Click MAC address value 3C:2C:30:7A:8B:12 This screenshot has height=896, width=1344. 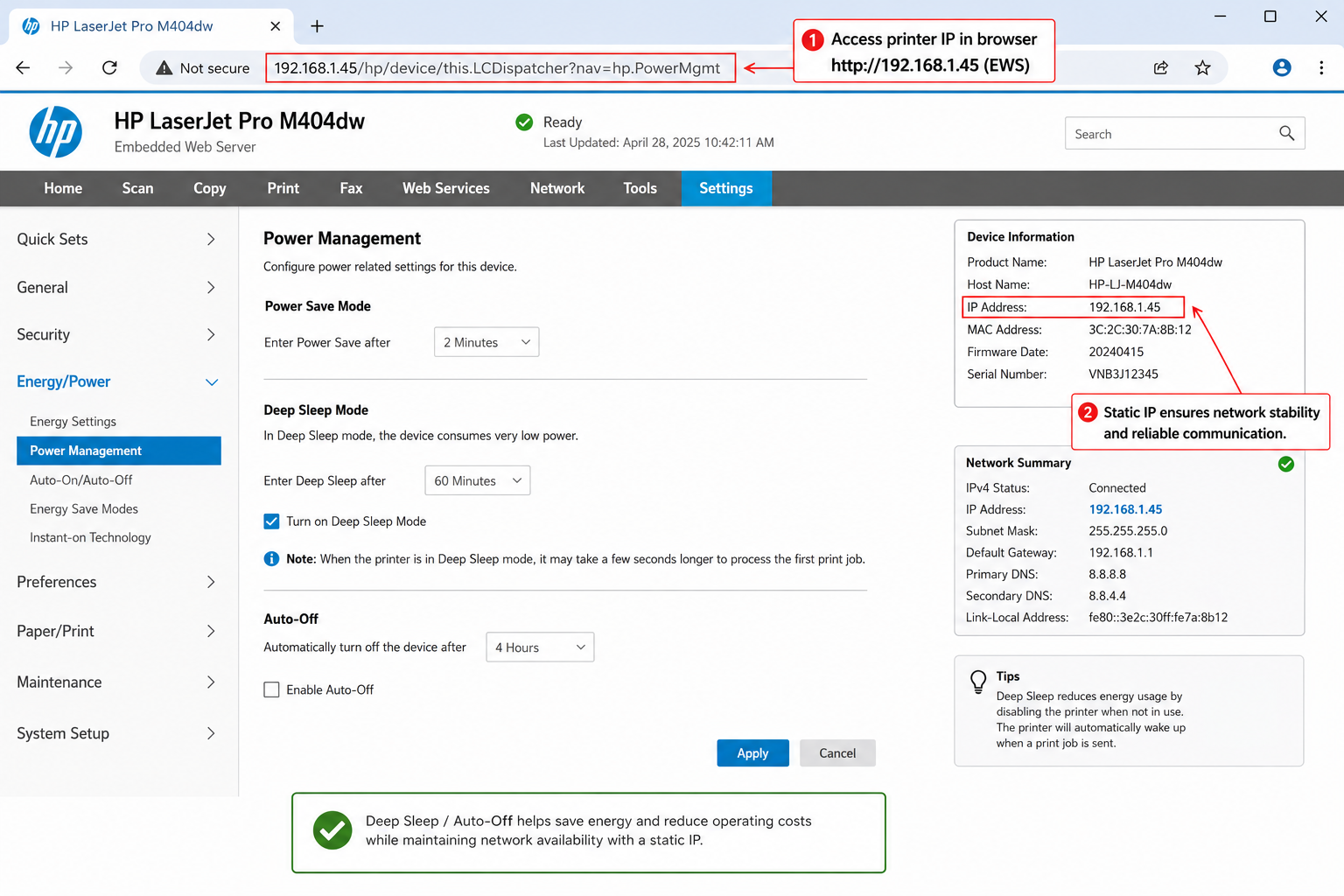(1140, 330)
